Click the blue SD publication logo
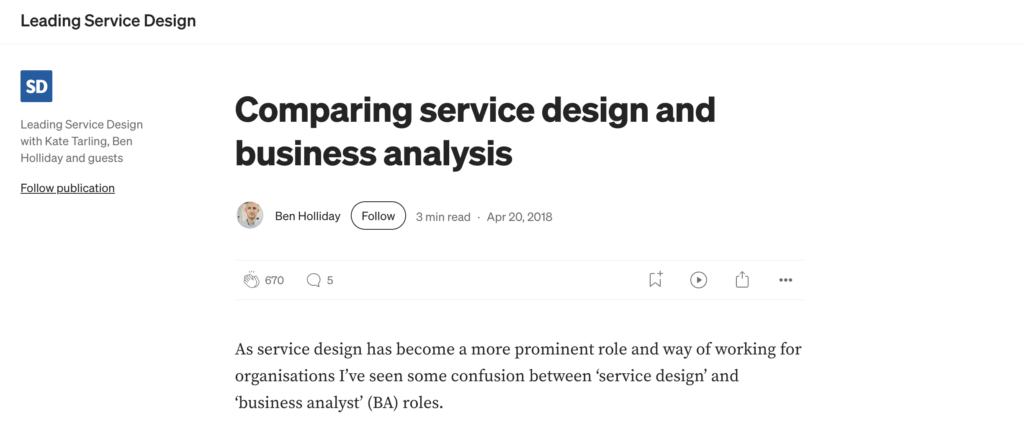 (36, 86)
